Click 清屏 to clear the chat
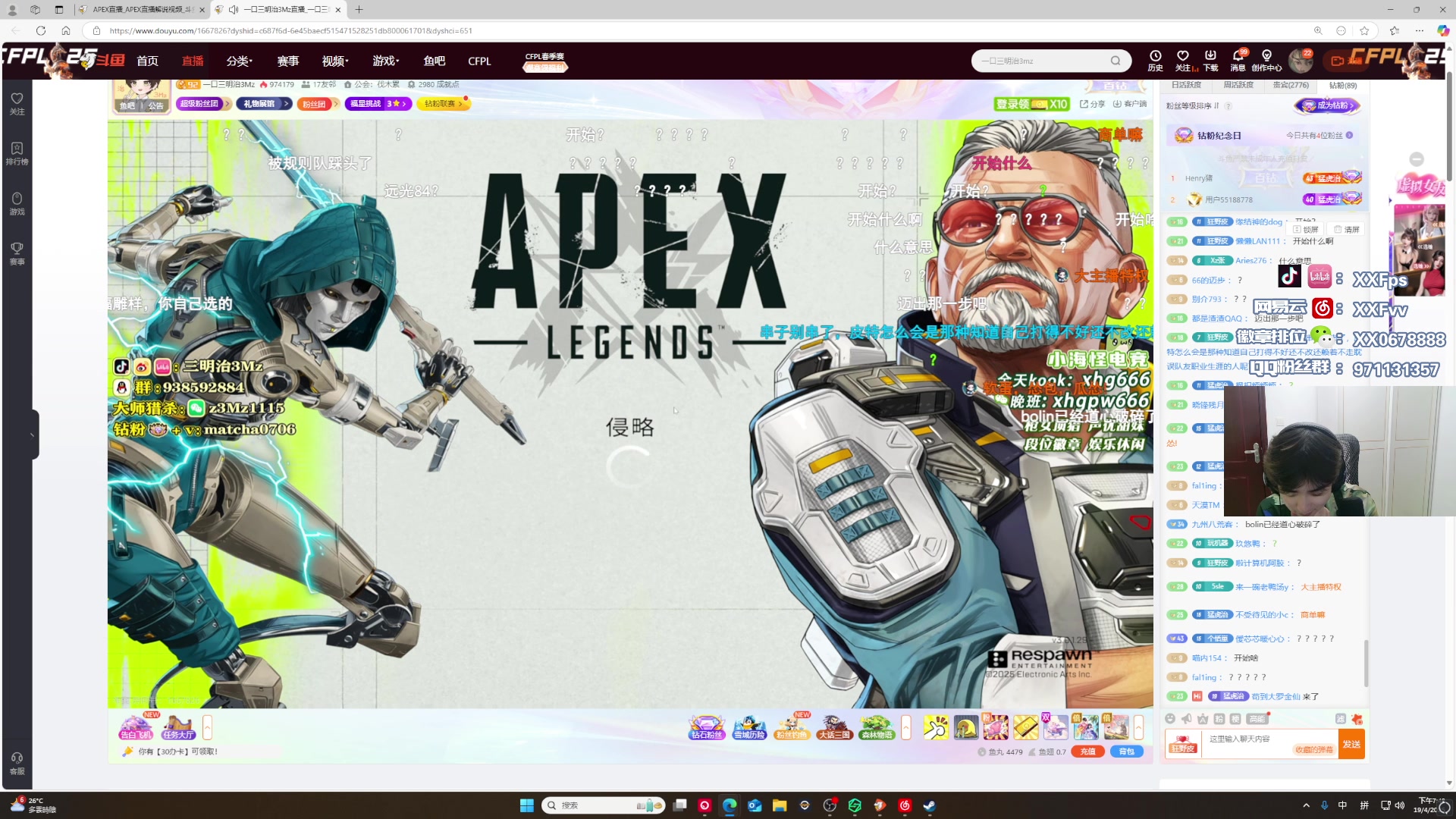This screenshot has width=1456, height=819. click(x=1347, y=229)
